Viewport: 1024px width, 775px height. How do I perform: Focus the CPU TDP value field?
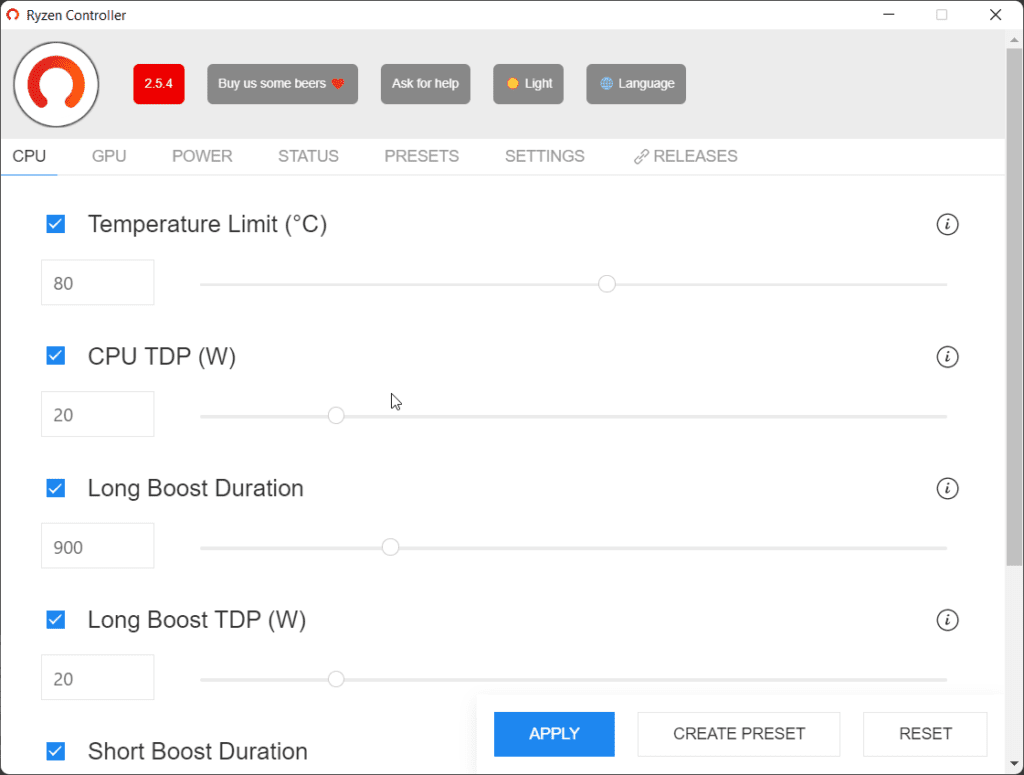click(98, 414)
